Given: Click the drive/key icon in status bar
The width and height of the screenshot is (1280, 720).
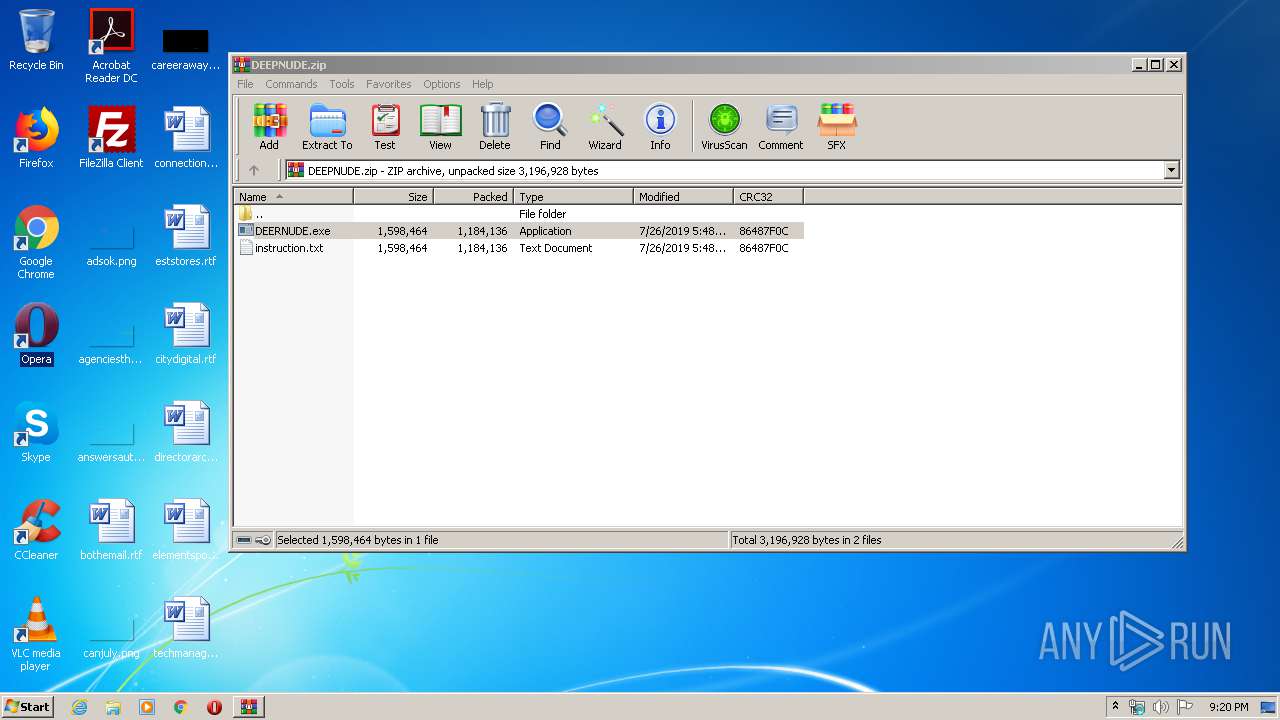Looking at the screenshot, I should click(253, 540).
